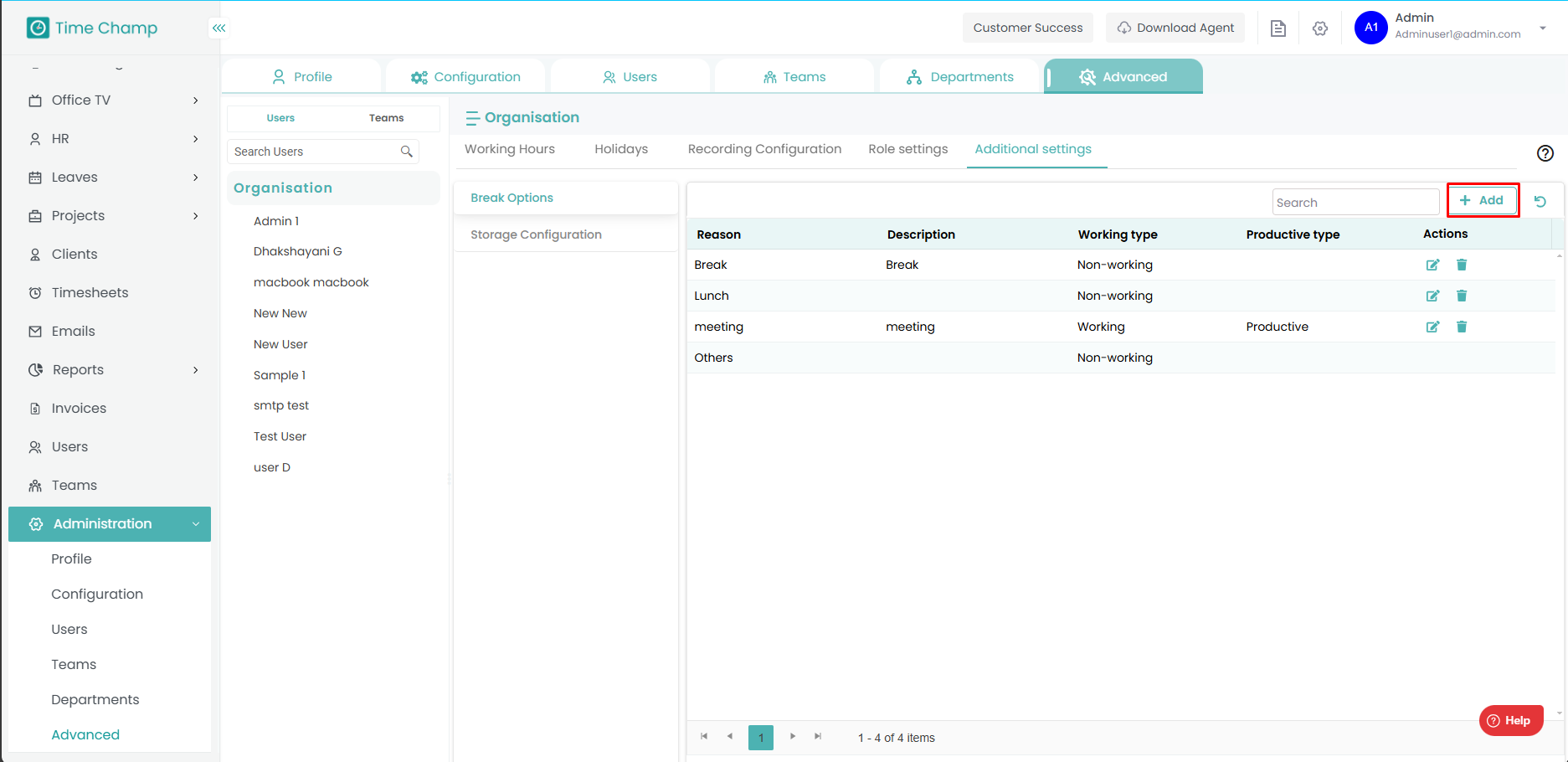This screenshot has width=1568, height=762.
Task: Click the Add break option button
Action: click(1482, 201)
